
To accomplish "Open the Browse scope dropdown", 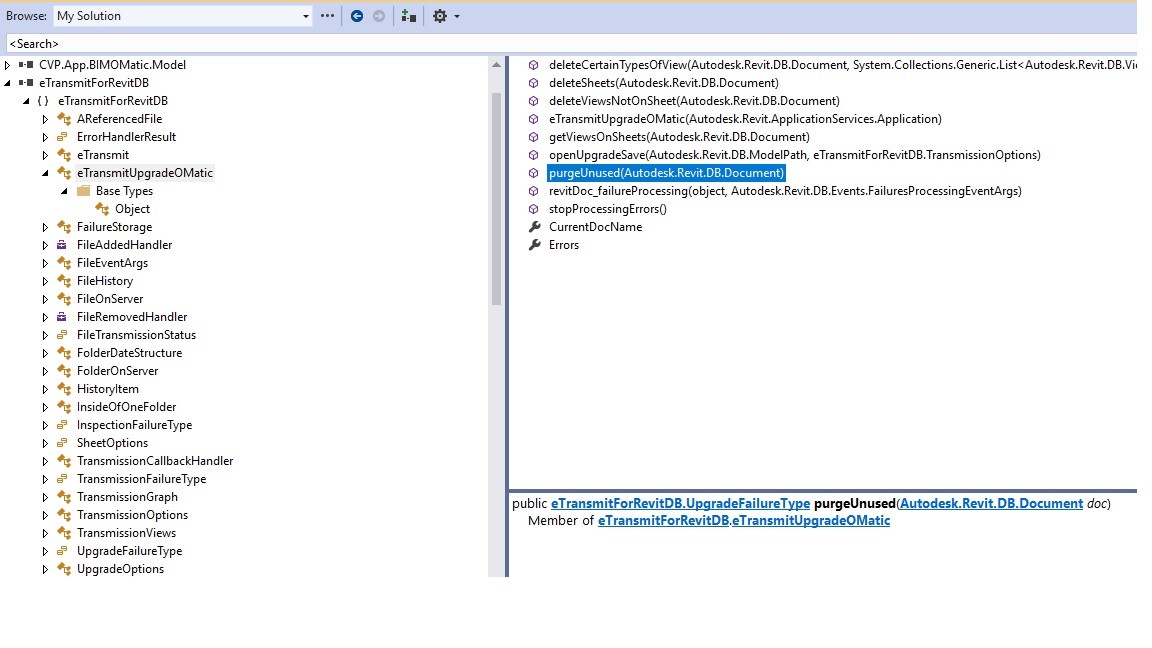I will click(306, 16).
